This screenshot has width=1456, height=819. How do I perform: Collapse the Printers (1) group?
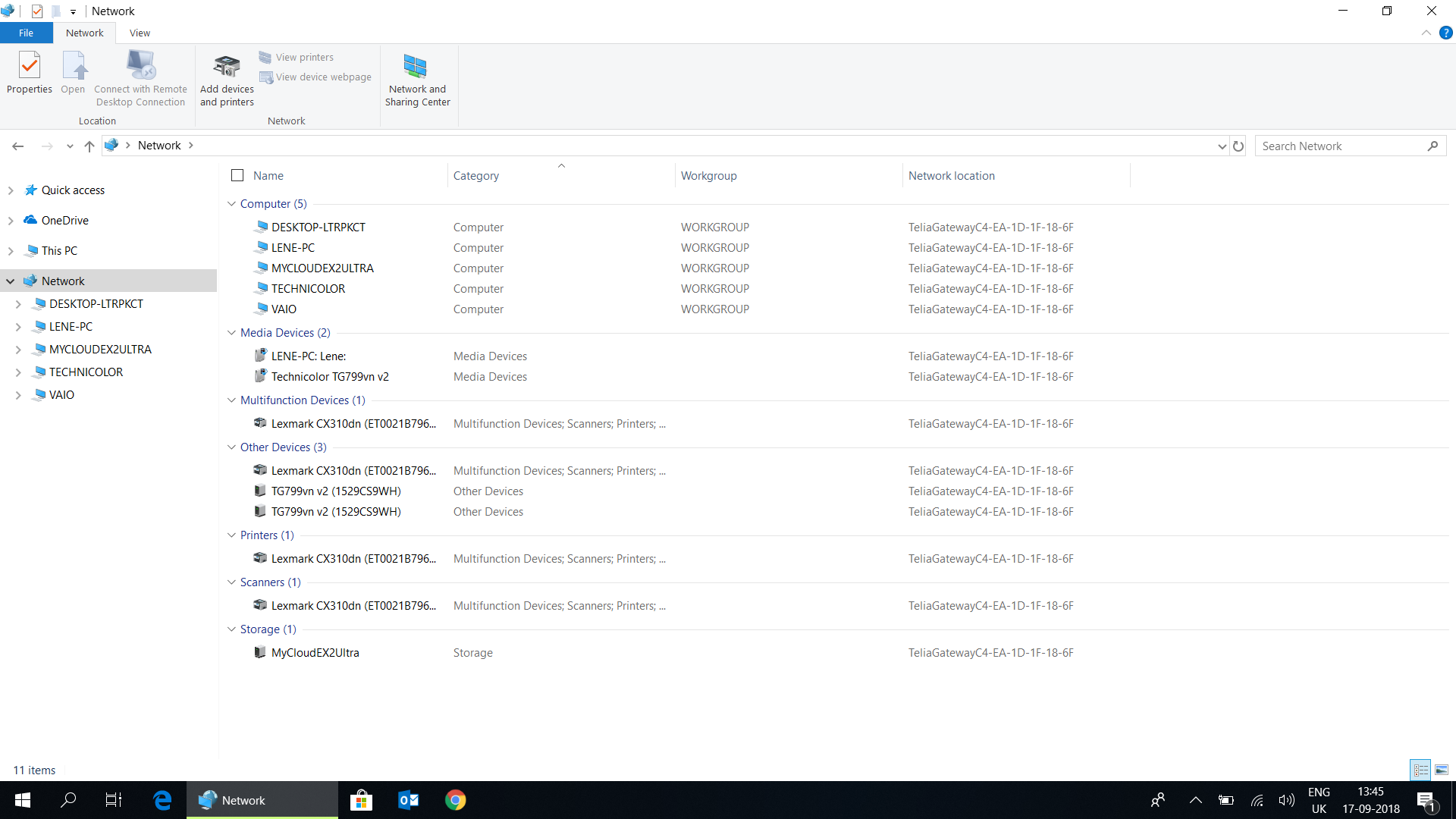(x=231, y=535)
